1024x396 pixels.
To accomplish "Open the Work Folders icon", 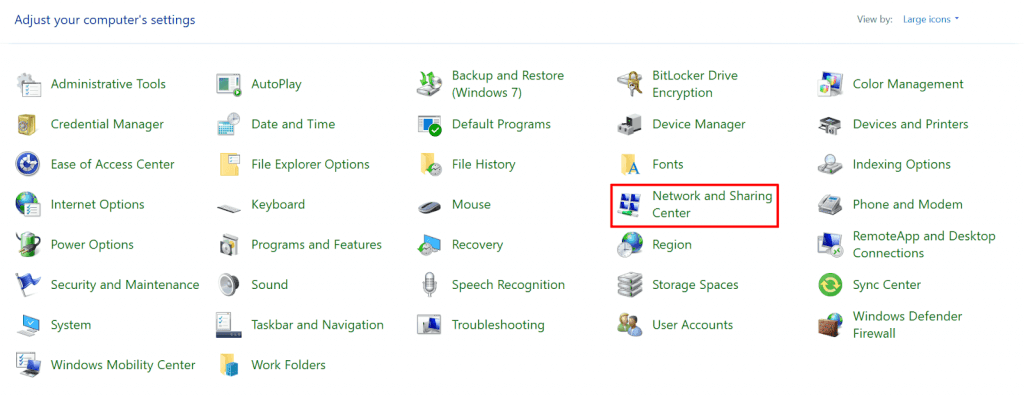I will point(229,365).
